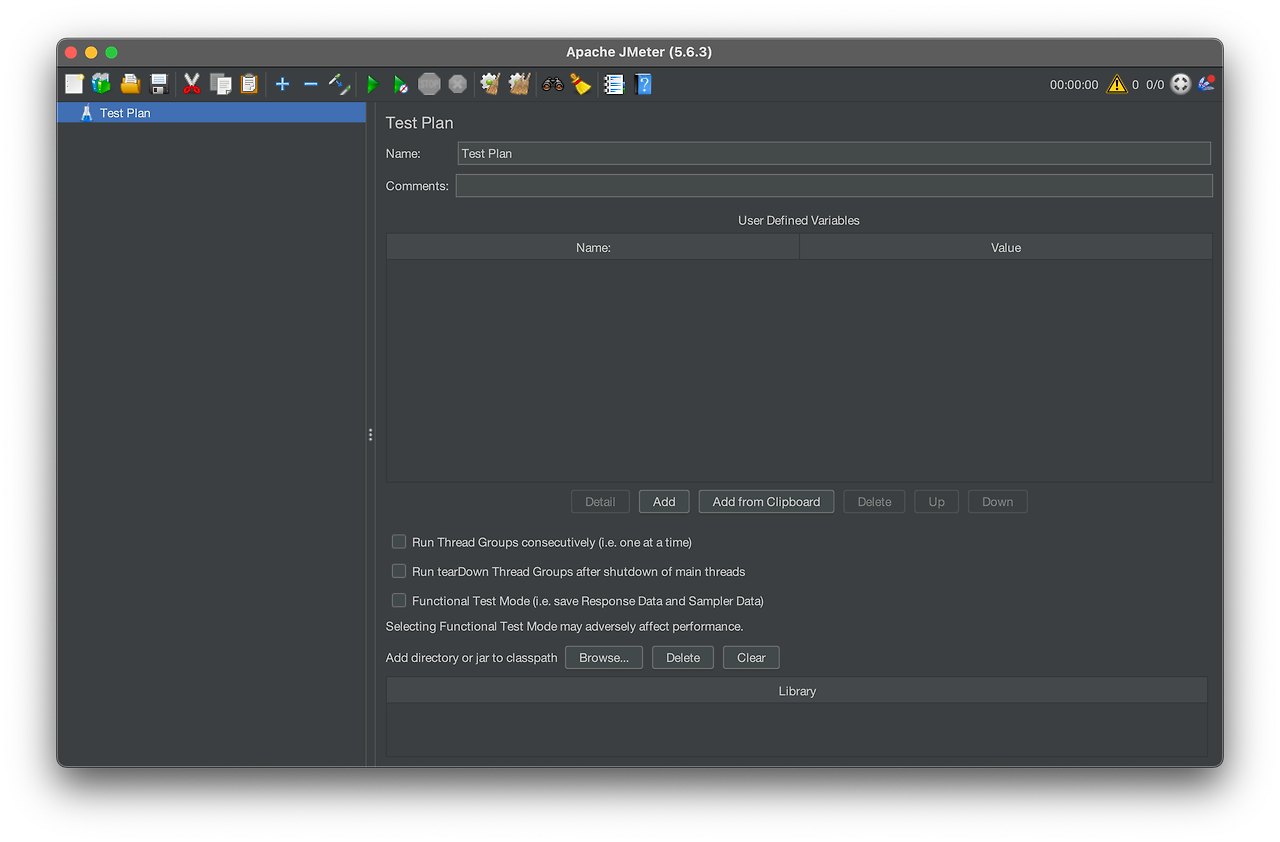The height and width of the screenshot is (842, 1280).
Task: Open the Templates icon in toolbar
Action: [x=102, y=84]
